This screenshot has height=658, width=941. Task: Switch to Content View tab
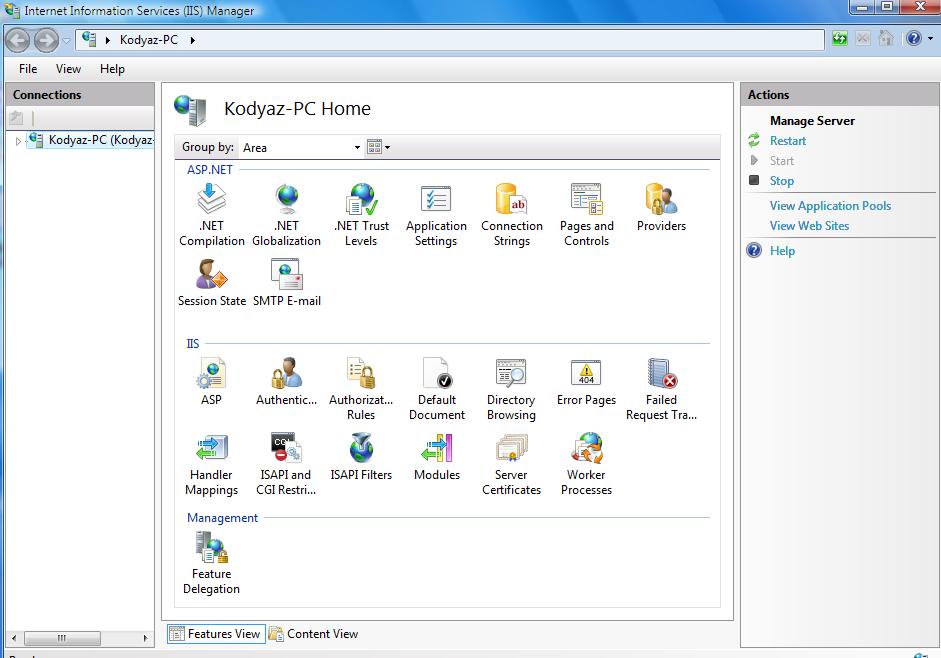pyautogui.click(x=313, y=634)
